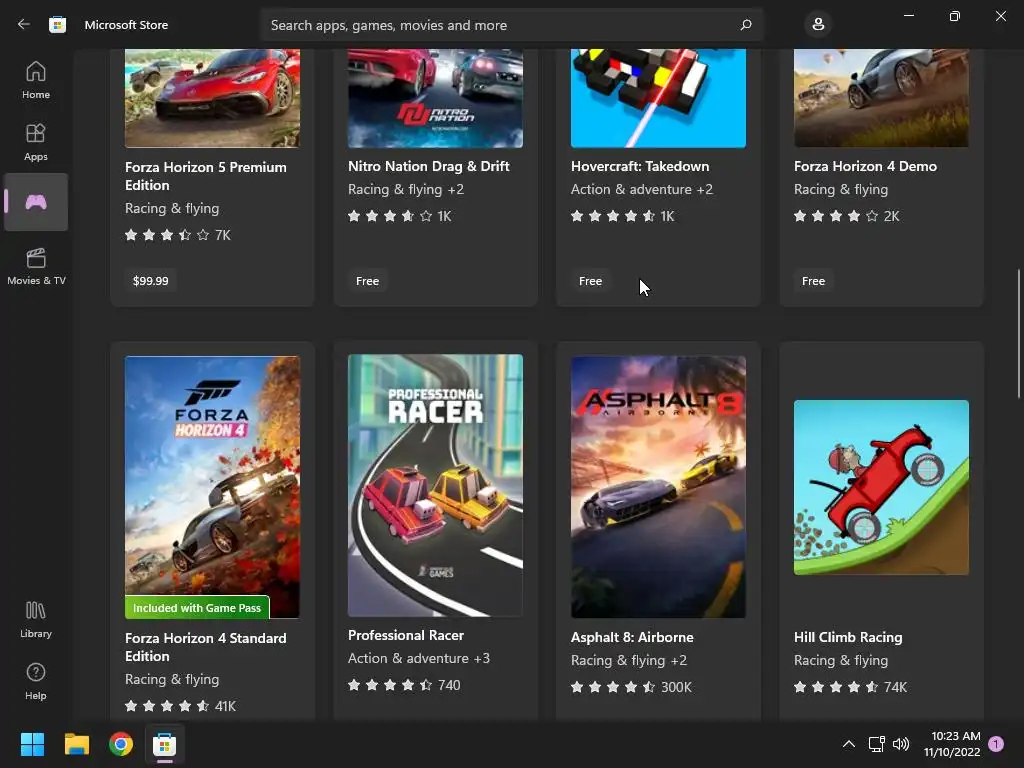Open Help in sidebar
The width and height of the screenshot is (1024, 768).
tap(36, 681)
